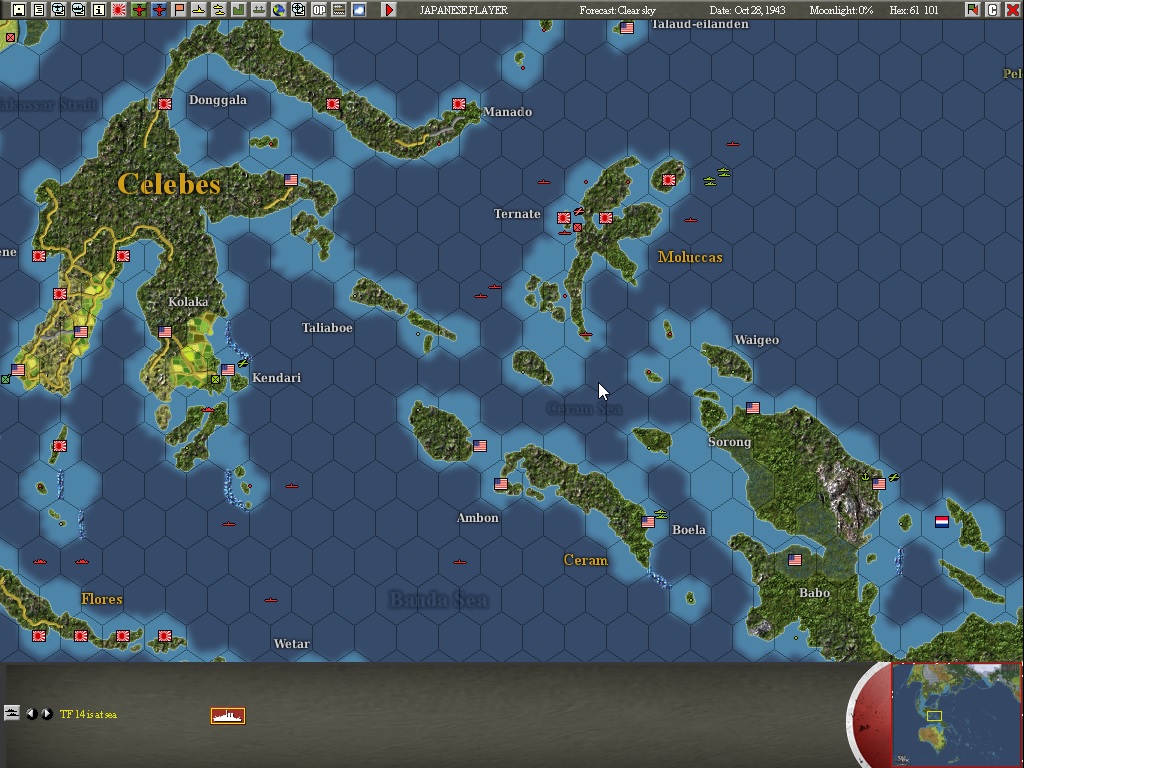This screenshot has height=768, width=1152.
Task: Click the 'Moluccas' region label
Action: coord(690,257)
